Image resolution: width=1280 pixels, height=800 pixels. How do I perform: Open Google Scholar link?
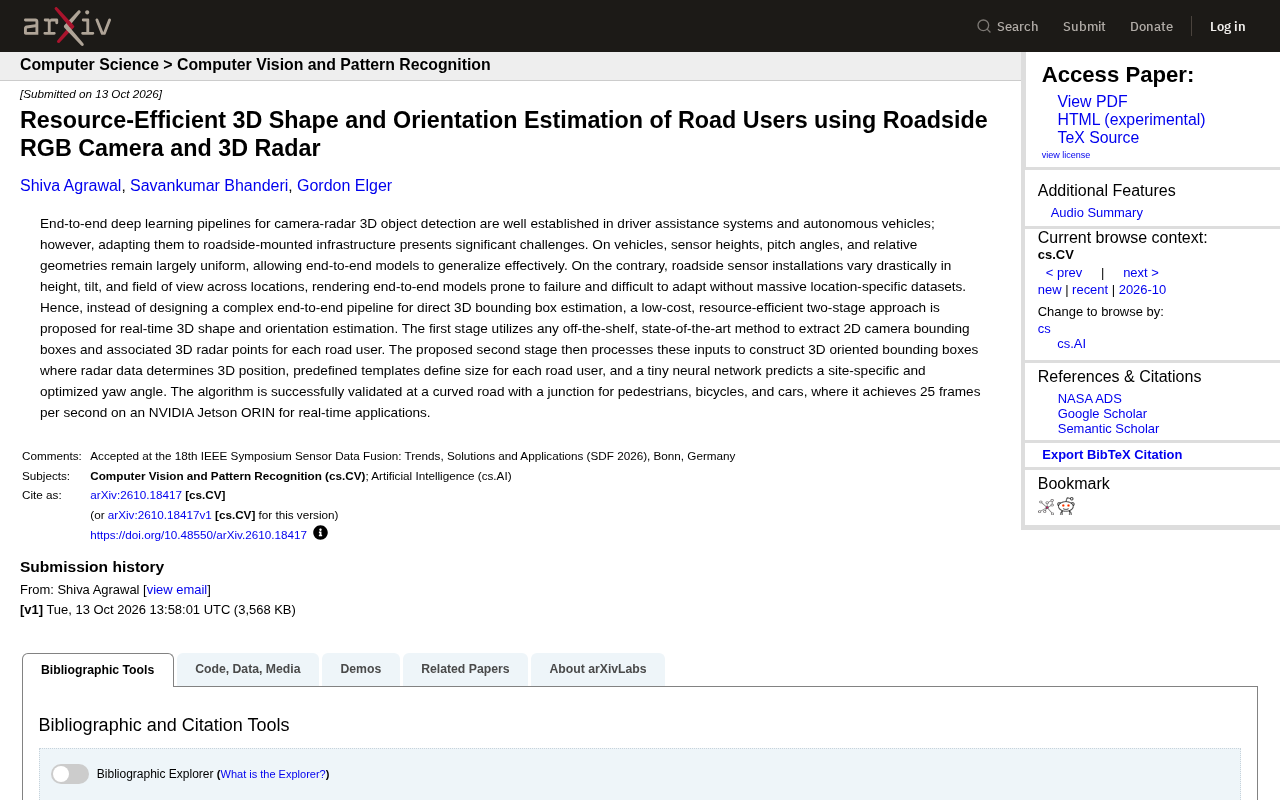point(1102,414)
